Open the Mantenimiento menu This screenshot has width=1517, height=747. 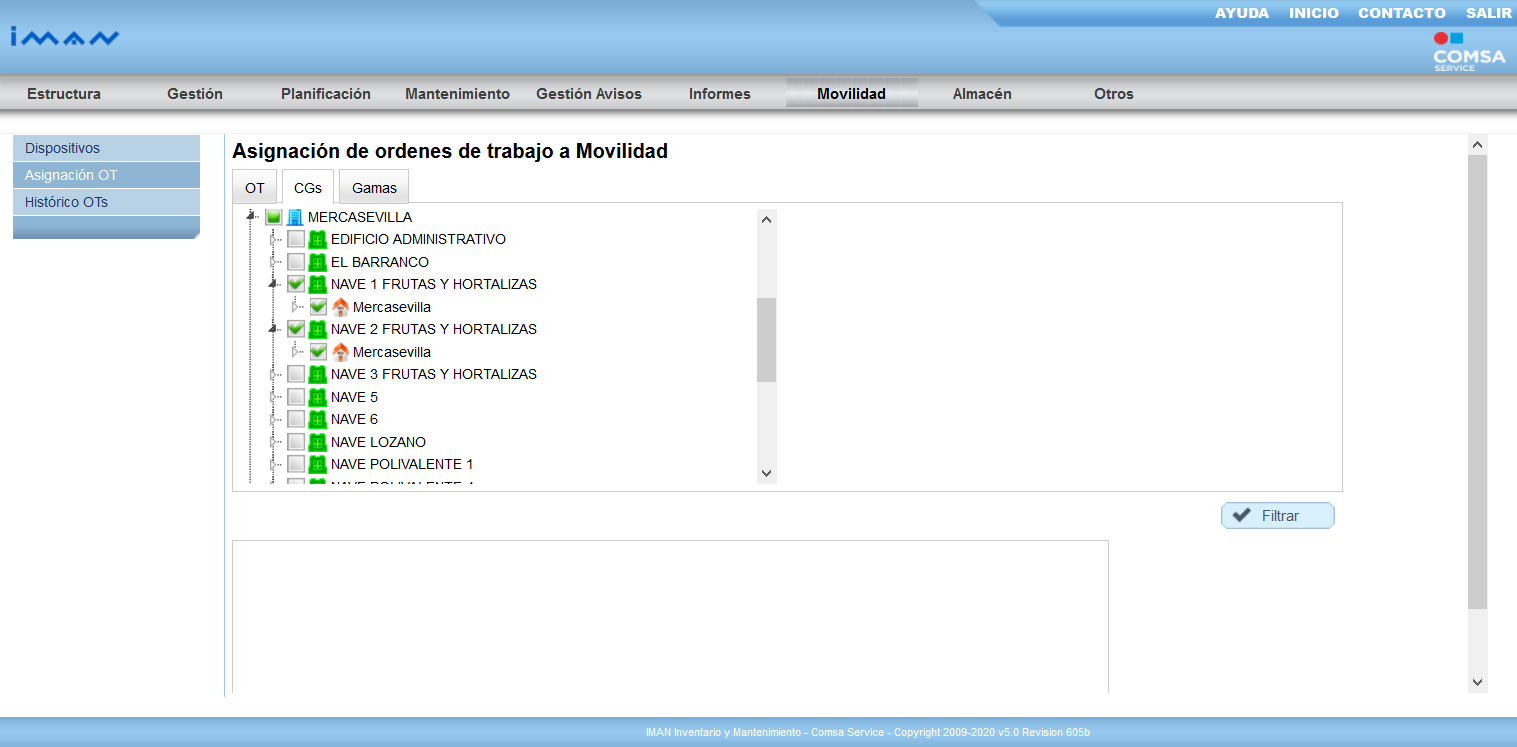click(x=457, y=94)
